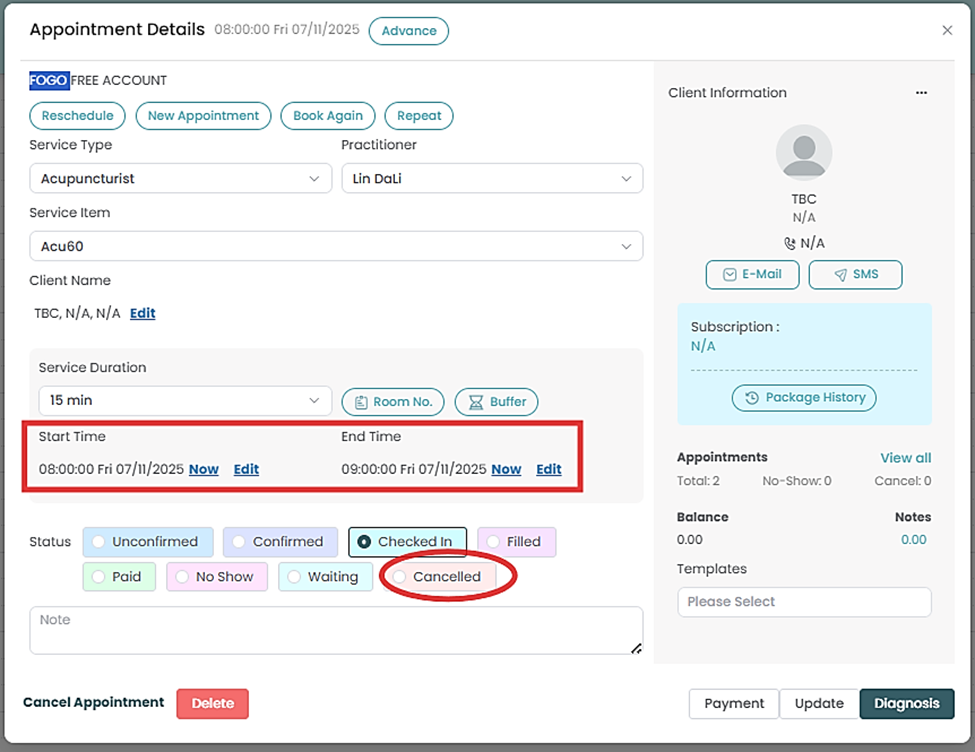Viewport: 975px width, 752px height.
Task: Click into the Note text area
Action: [x=335, y=631]
